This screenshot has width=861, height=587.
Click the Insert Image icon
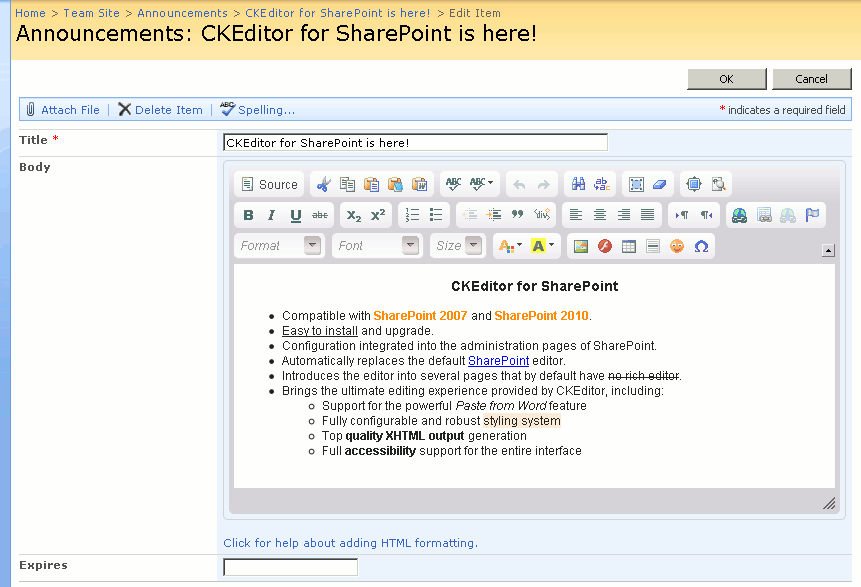[x=581, y=246]
